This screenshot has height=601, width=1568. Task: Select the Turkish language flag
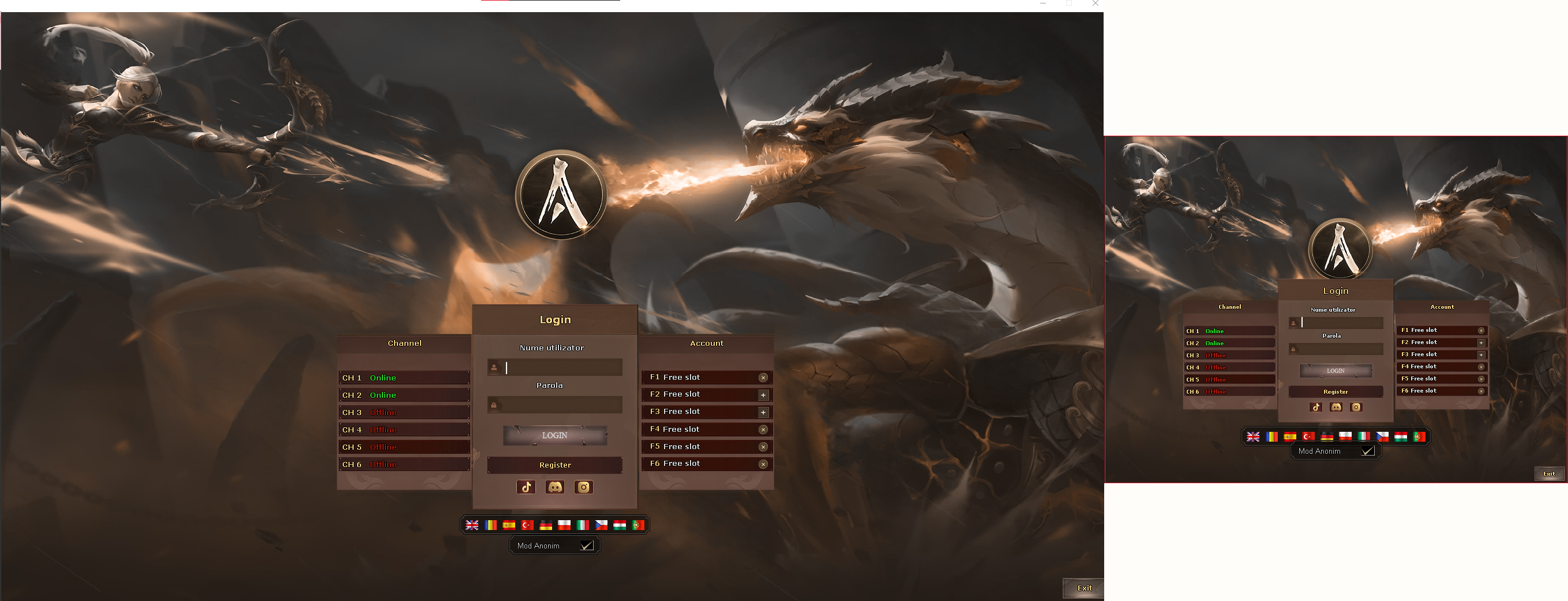[527, 525]
